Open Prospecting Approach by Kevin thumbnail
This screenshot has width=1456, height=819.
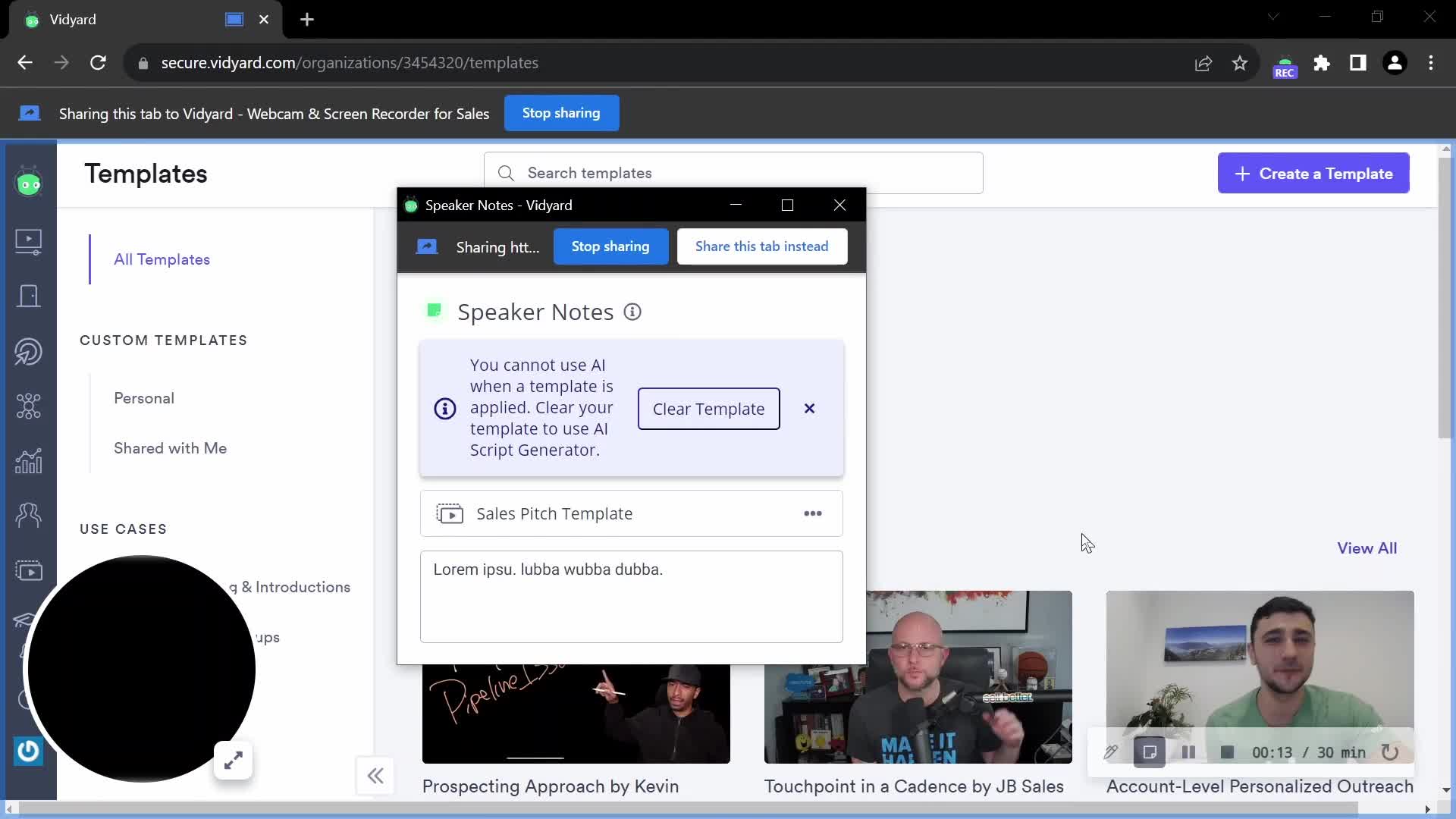(x=576, y=714)
